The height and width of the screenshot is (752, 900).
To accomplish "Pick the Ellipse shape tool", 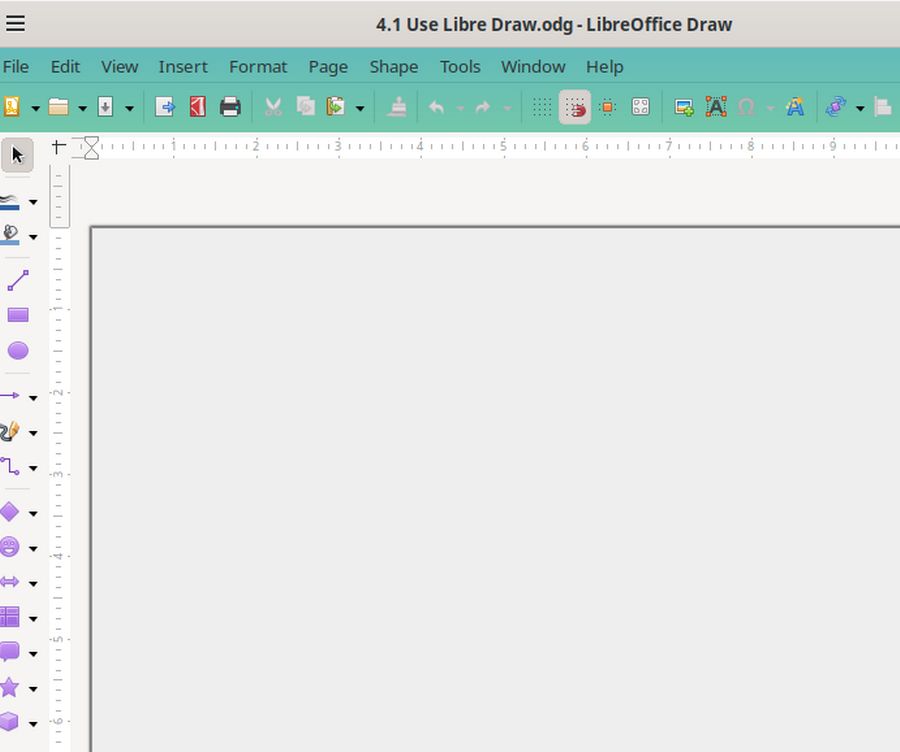I will (17, 351).
